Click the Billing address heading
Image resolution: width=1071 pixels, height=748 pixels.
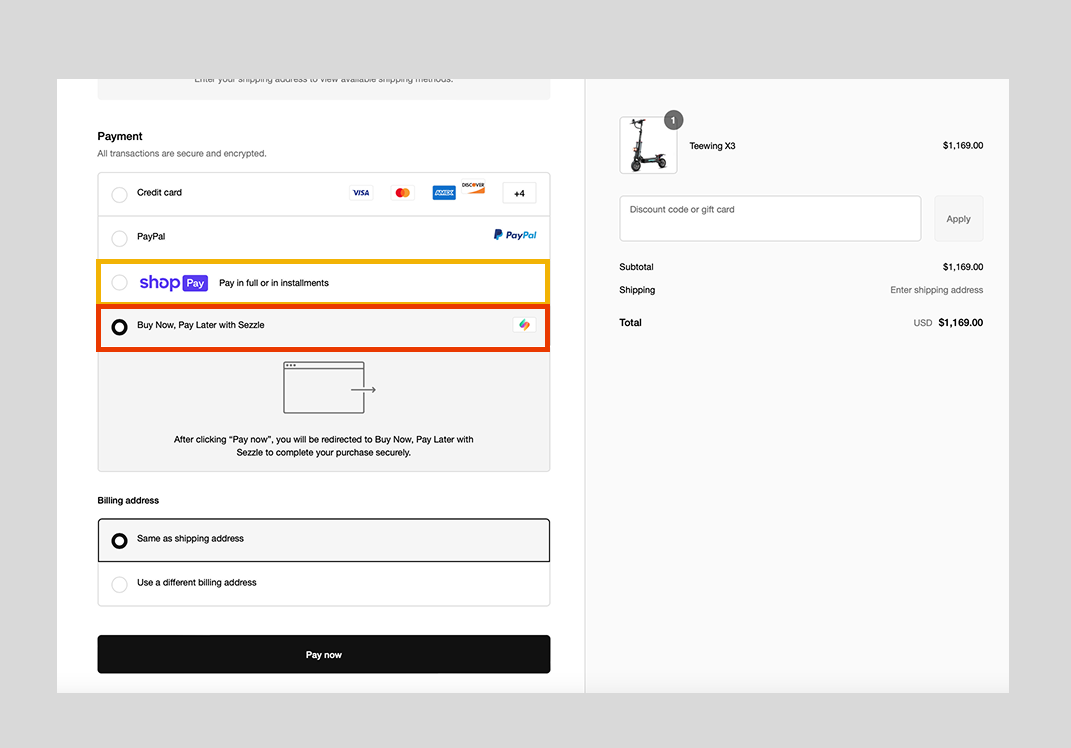(x=128, y=501)
